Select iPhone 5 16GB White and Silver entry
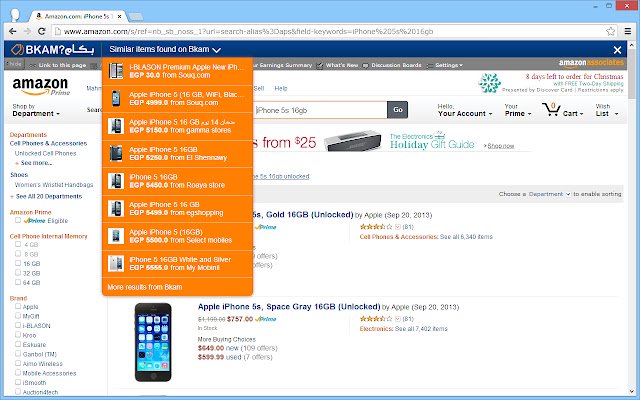 tap(178, 264)
